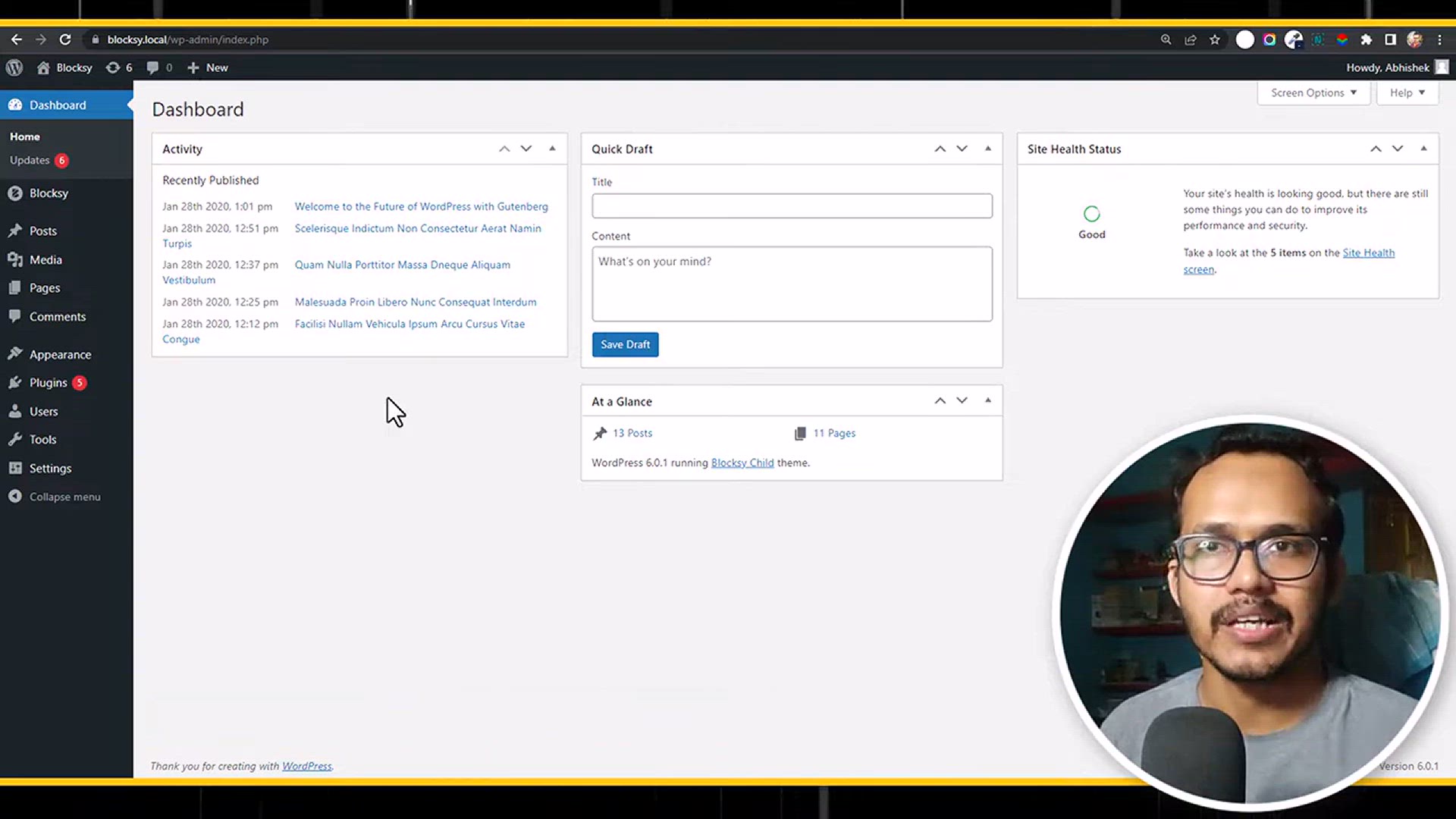Open Dashboard in sidebar

[x=66, y=105]
